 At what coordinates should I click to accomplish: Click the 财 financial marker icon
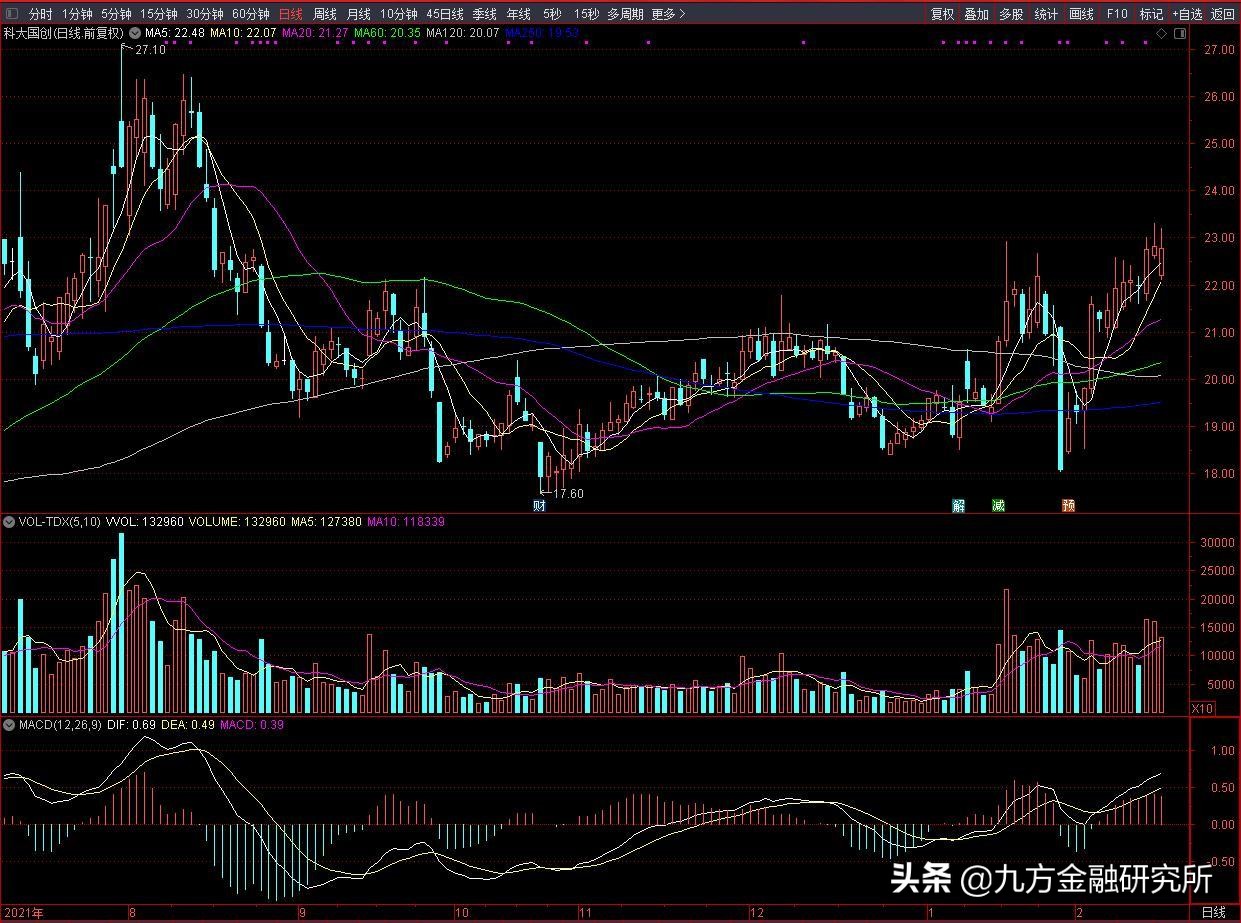540,506
